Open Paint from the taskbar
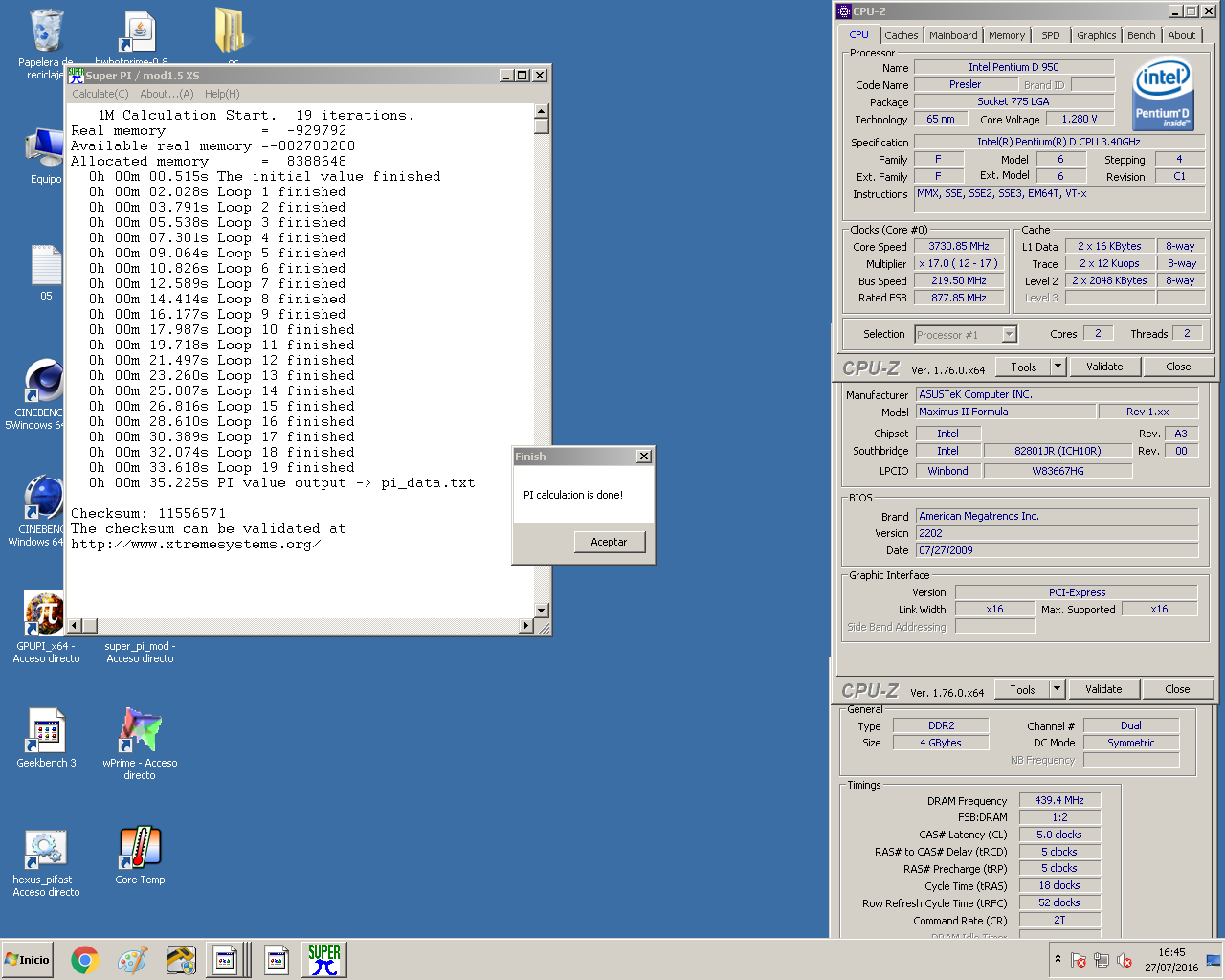 click(x=132, y=960)
